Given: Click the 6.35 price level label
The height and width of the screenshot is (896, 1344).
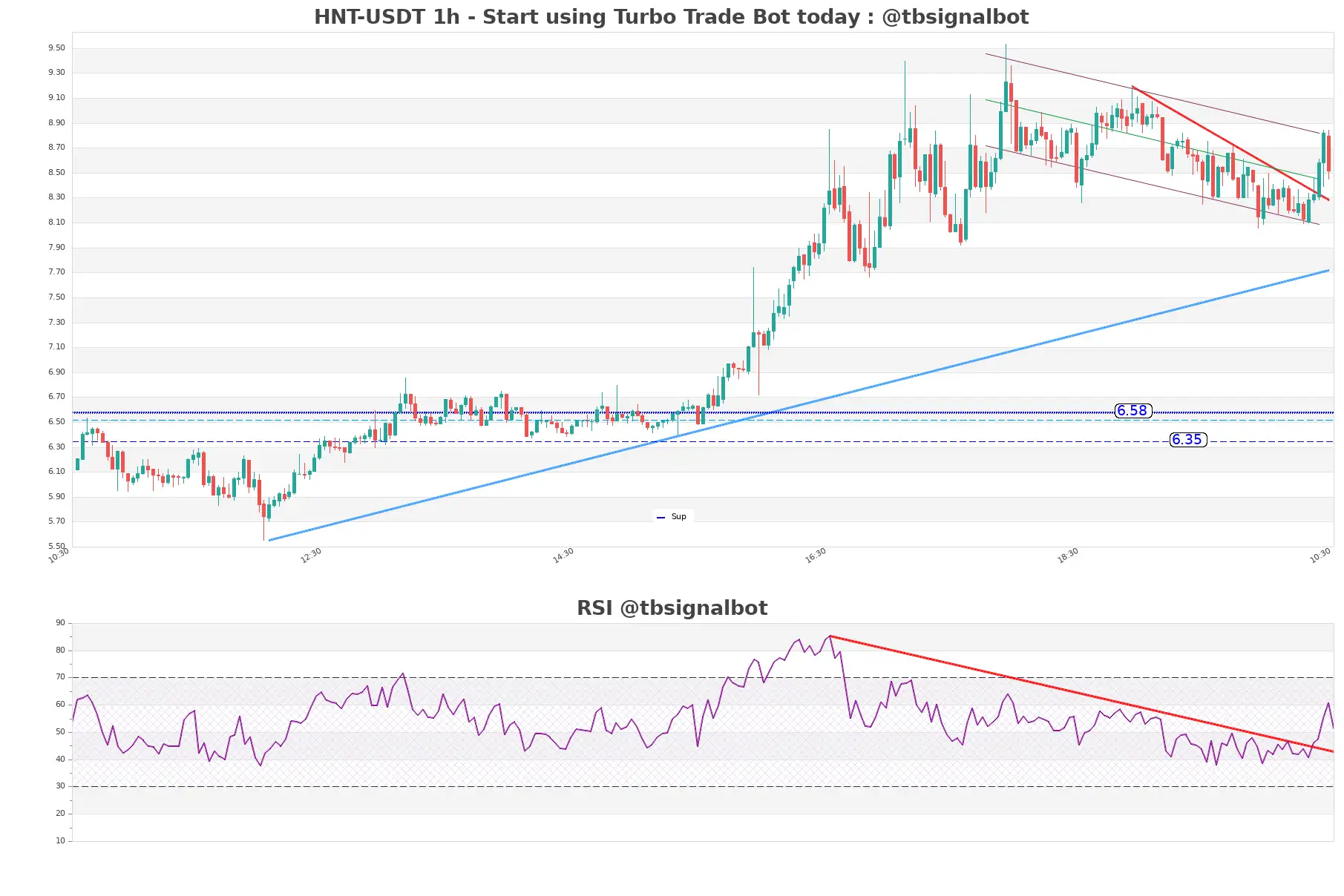Looking at the screenshot, I should point(1187,440).
